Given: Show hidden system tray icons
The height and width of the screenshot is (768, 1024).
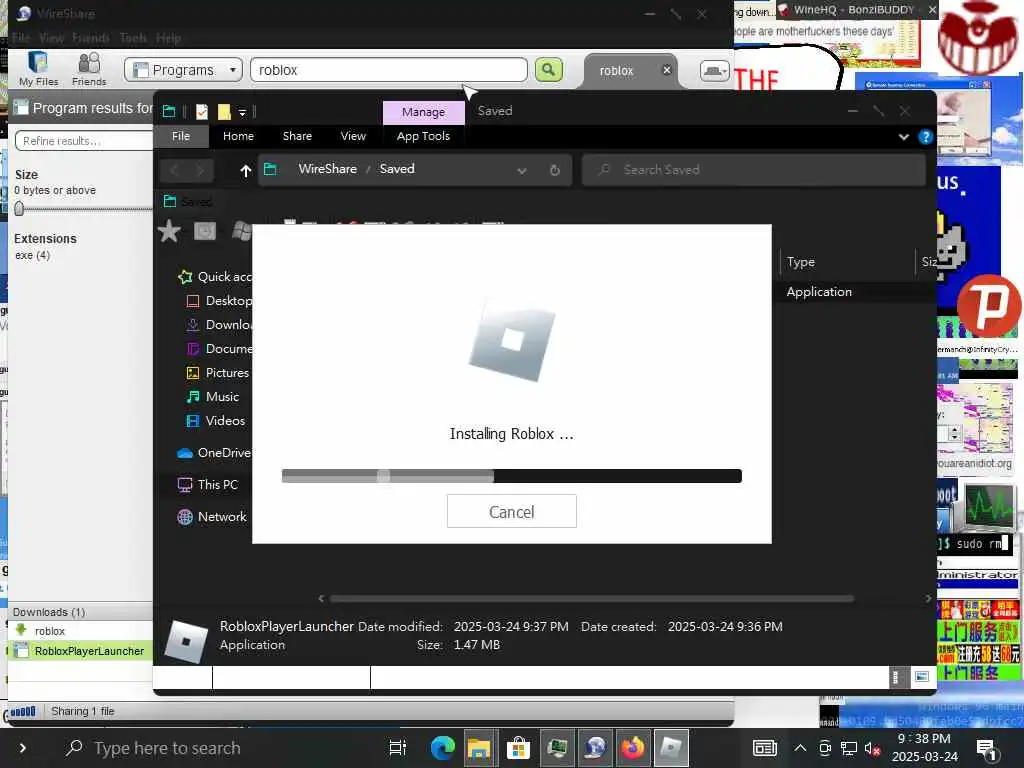Looking at the screenshot, I should [800, 748].
